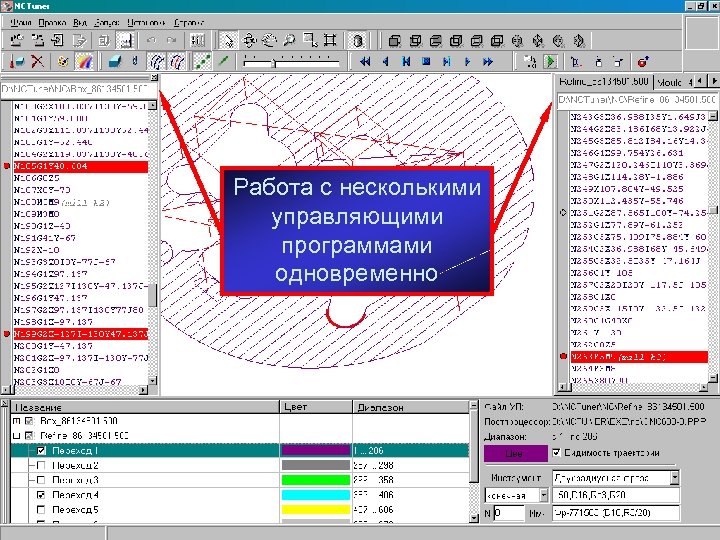This screenshot has width=720, height=540.
Task: Toggle the Переход 4 checkbox
Action: [41, 495]
